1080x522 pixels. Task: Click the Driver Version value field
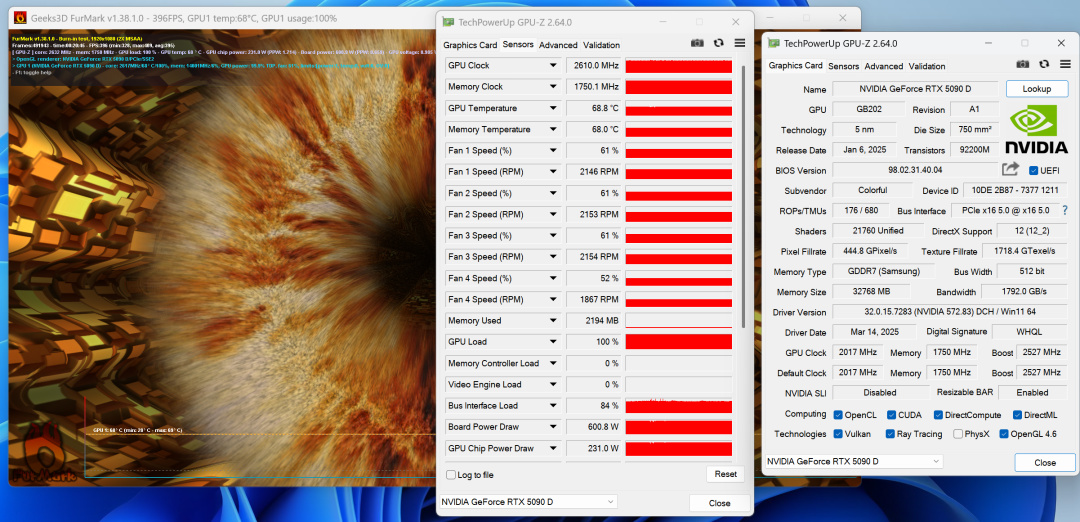pos(950,312)
